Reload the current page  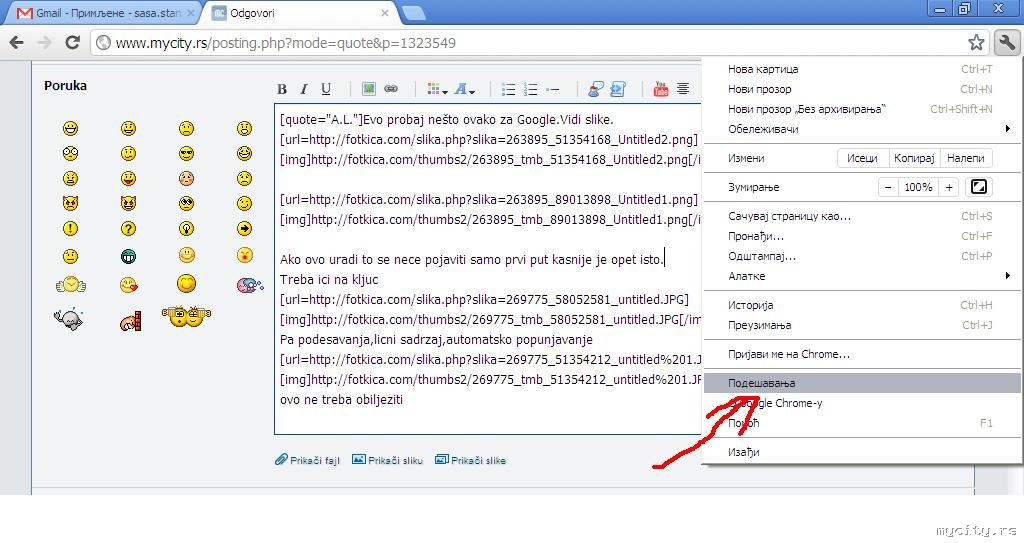(72, 42)
